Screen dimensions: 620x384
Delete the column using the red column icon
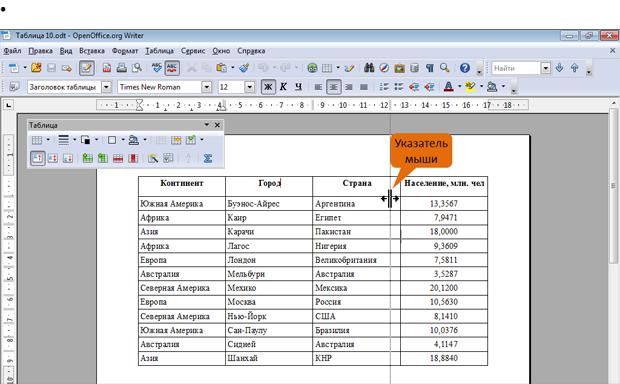[133, 159]
